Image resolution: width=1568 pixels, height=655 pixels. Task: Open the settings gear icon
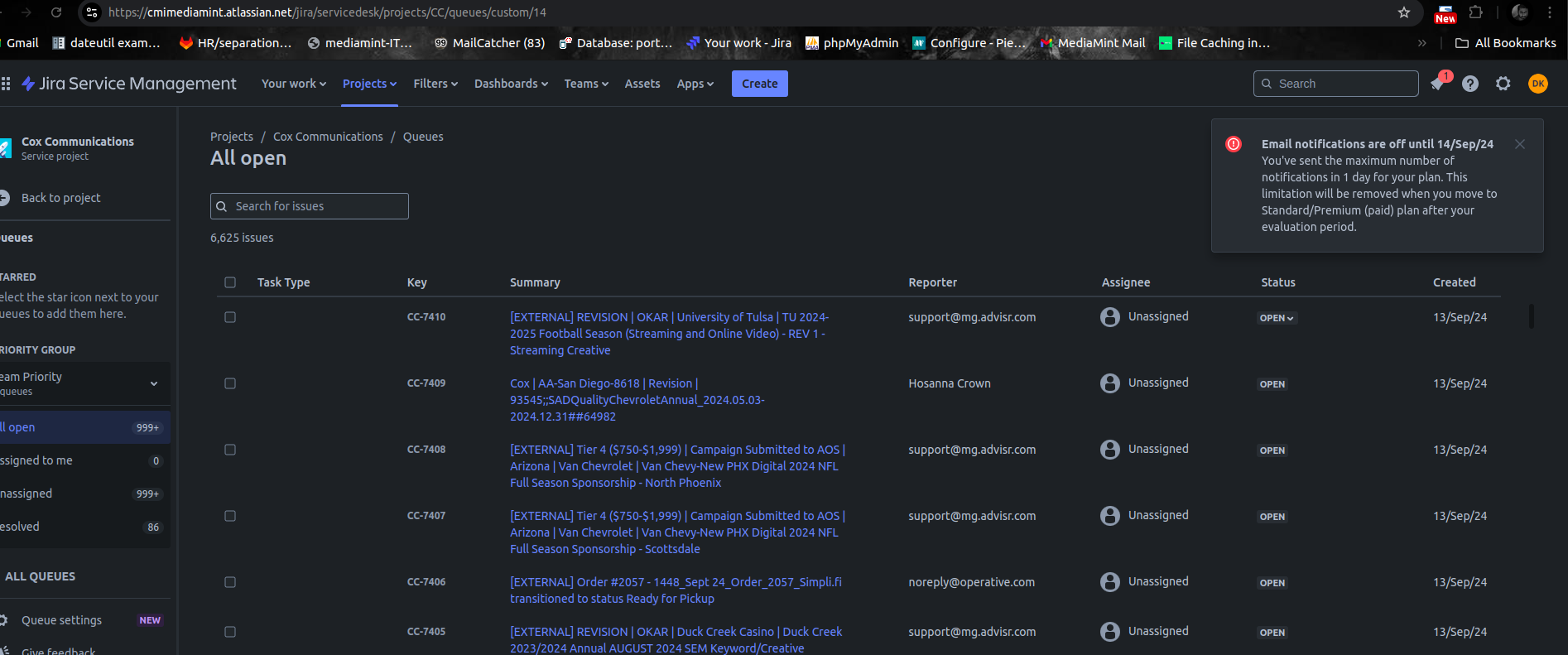pos(1503,84)
